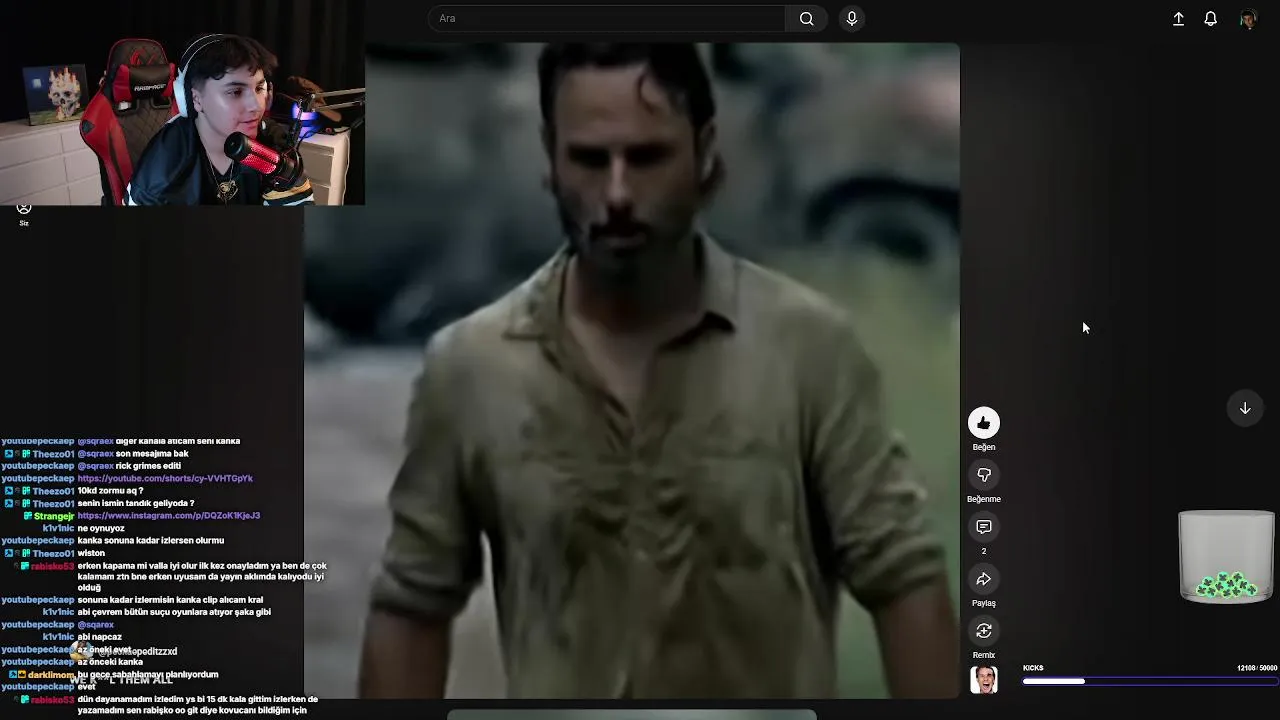Click username 'darklimom' in chat
Viewport: 1280px width, 720px height.
[x=51, y=675]
